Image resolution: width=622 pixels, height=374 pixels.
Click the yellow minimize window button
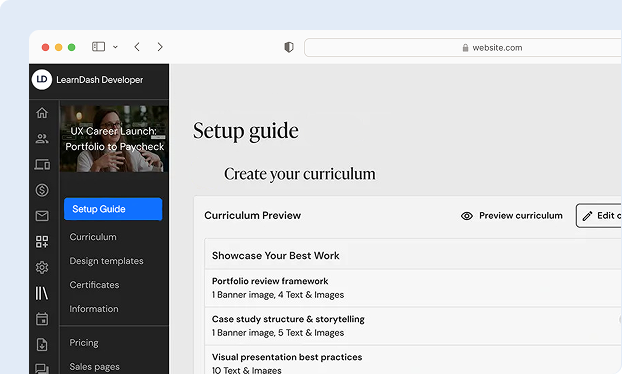(x=58, y=47)
